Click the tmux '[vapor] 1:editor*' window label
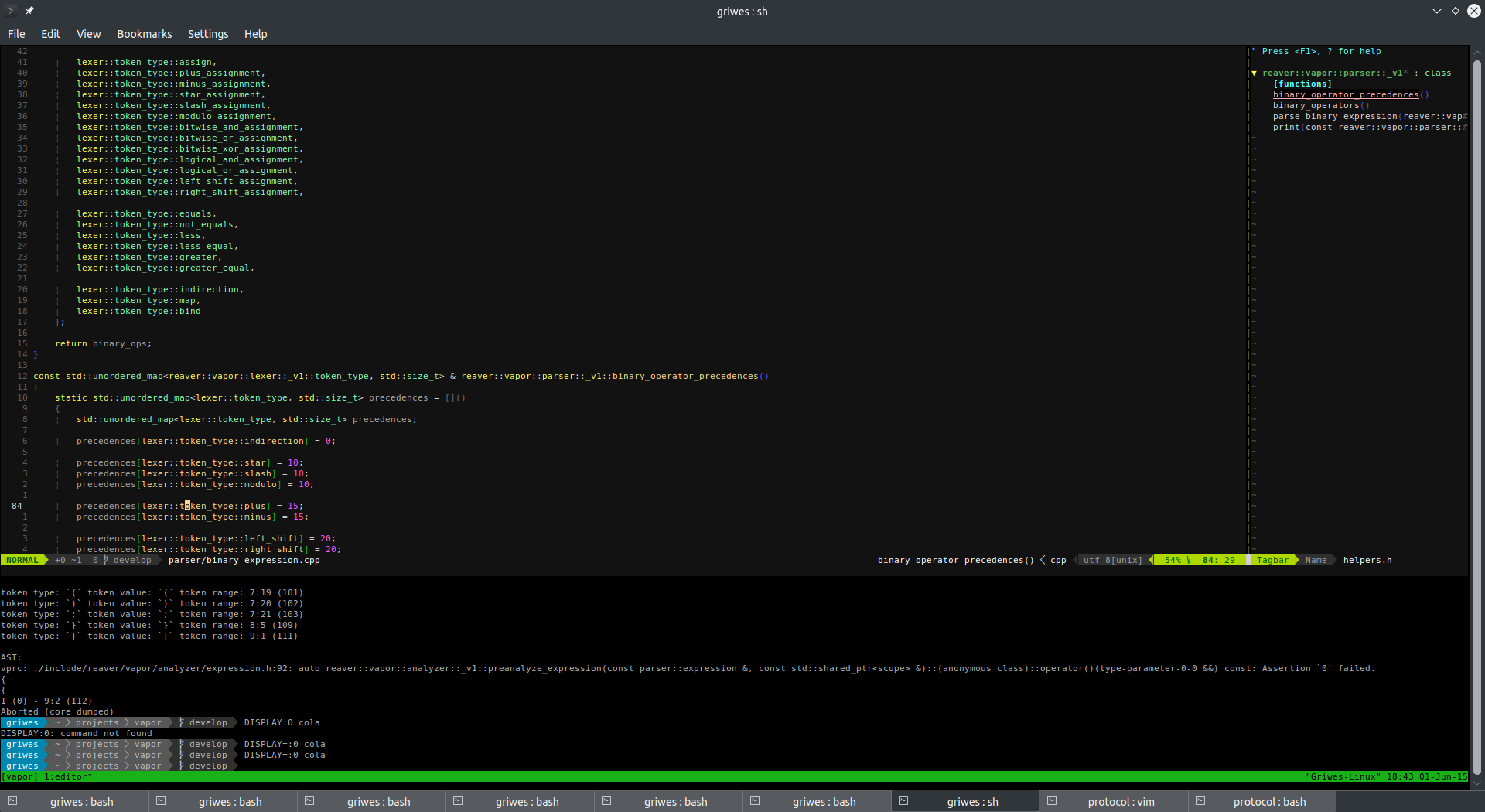 (x=46, y=777)
